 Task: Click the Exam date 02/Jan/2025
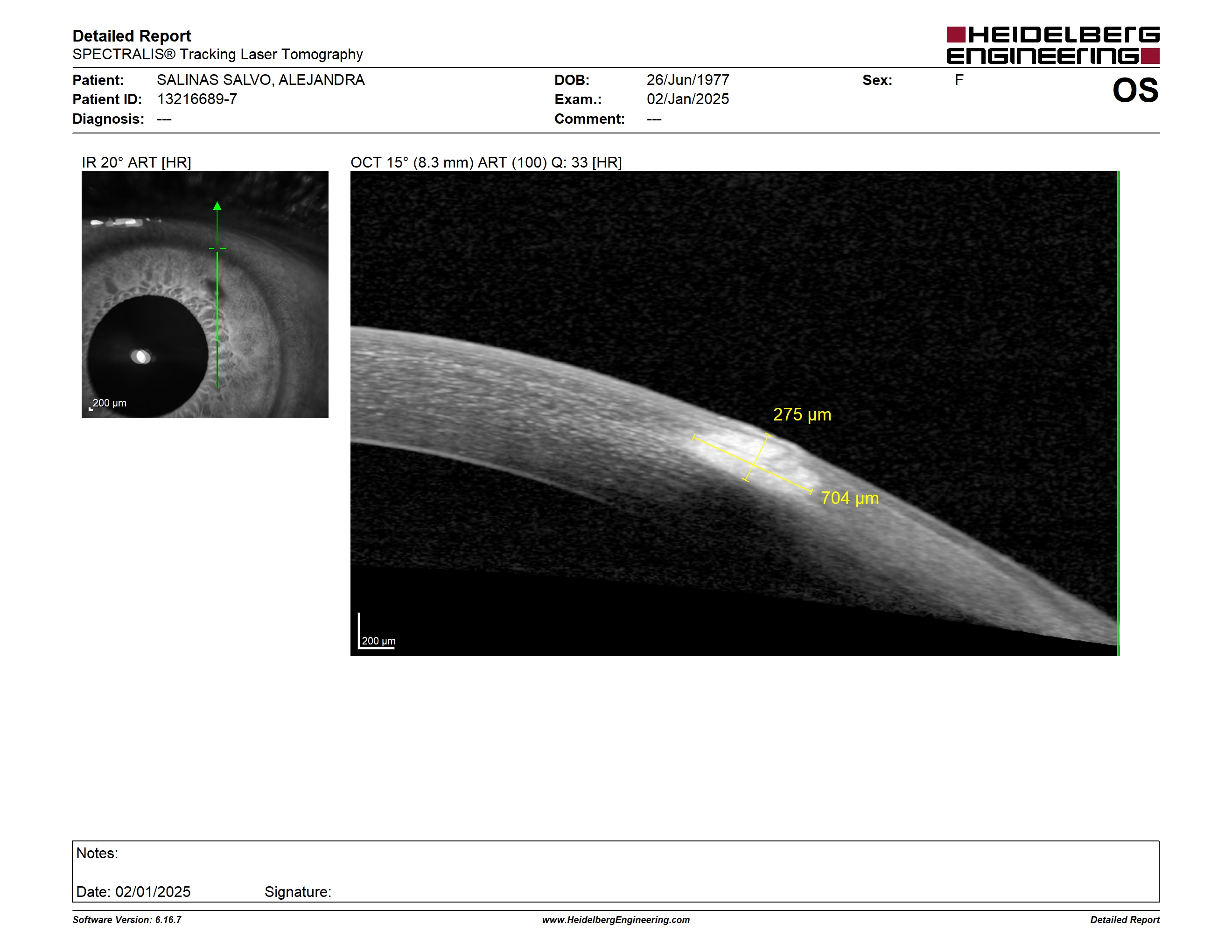pyautogui.click(x=688, y=99)
